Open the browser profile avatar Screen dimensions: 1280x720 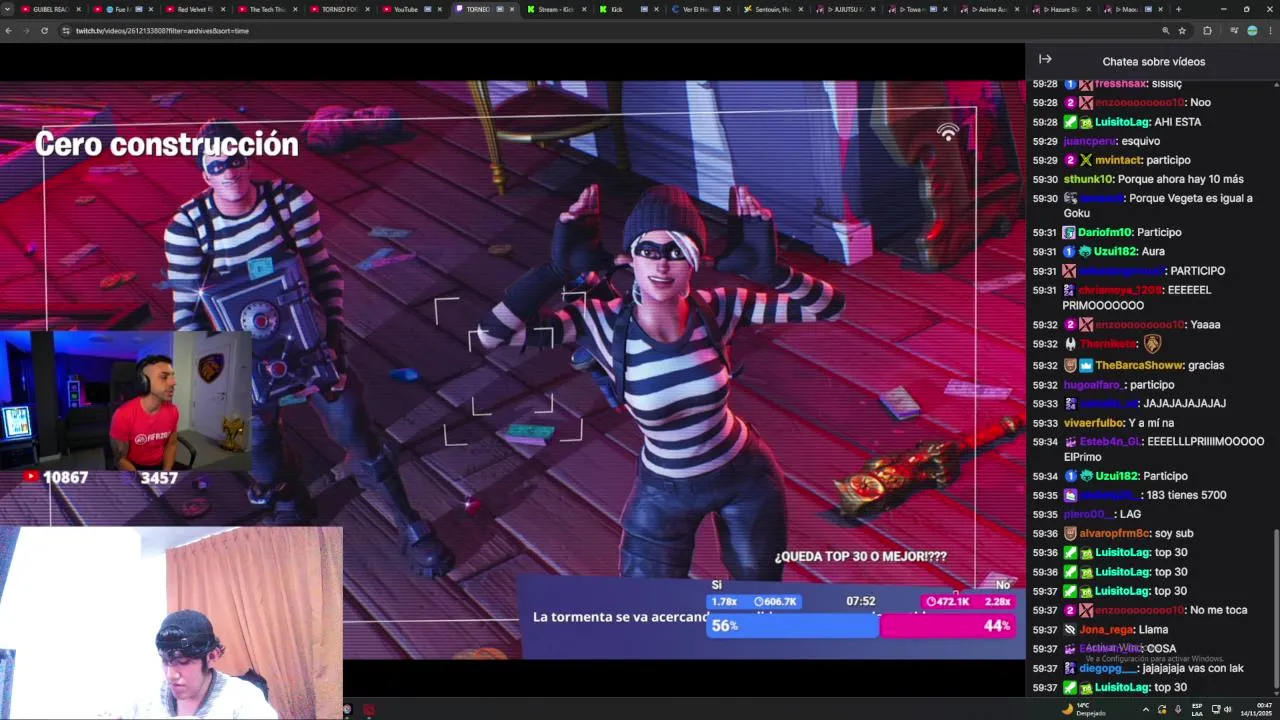(x=1252, y=31)
